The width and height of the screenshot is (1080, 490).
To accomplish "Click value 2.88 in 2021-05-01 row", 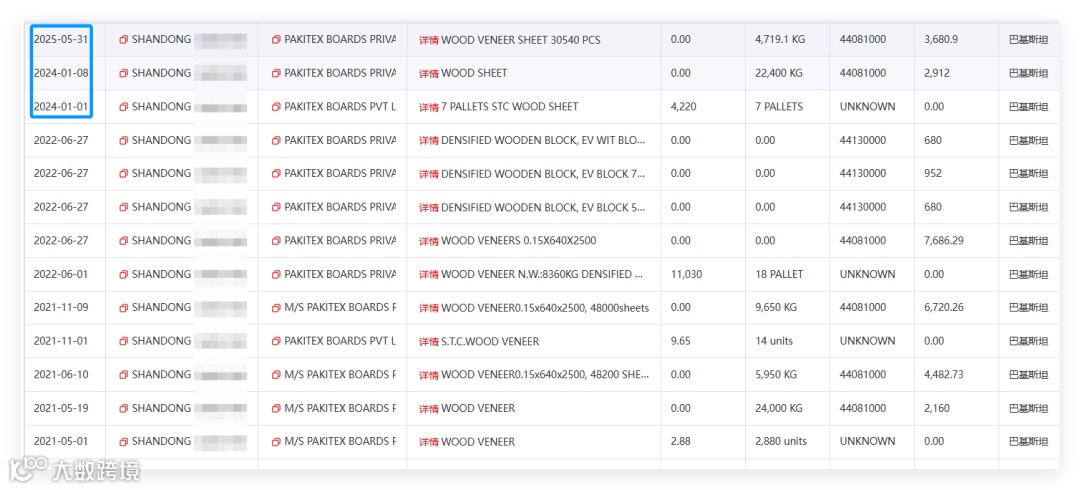I will pos(681,442).
